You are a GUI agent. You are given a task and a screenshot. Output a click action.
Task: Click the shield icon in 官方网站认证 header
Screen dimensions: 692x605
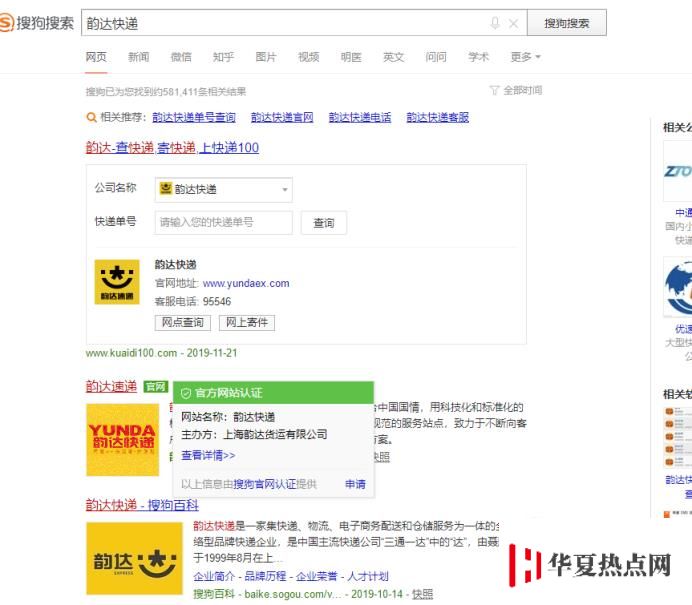click(186, 393)
